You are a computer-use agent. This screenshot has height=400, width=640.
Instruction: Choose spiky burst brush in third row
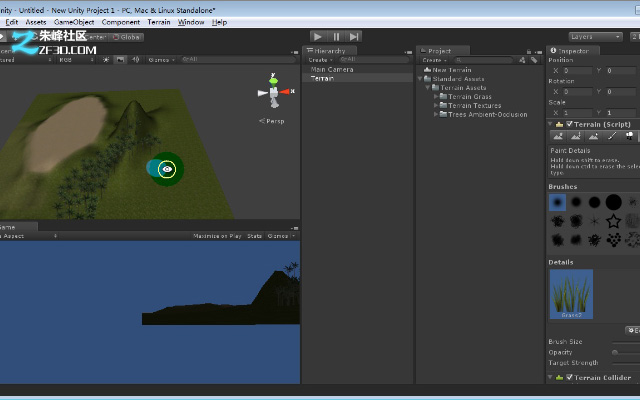595,240
